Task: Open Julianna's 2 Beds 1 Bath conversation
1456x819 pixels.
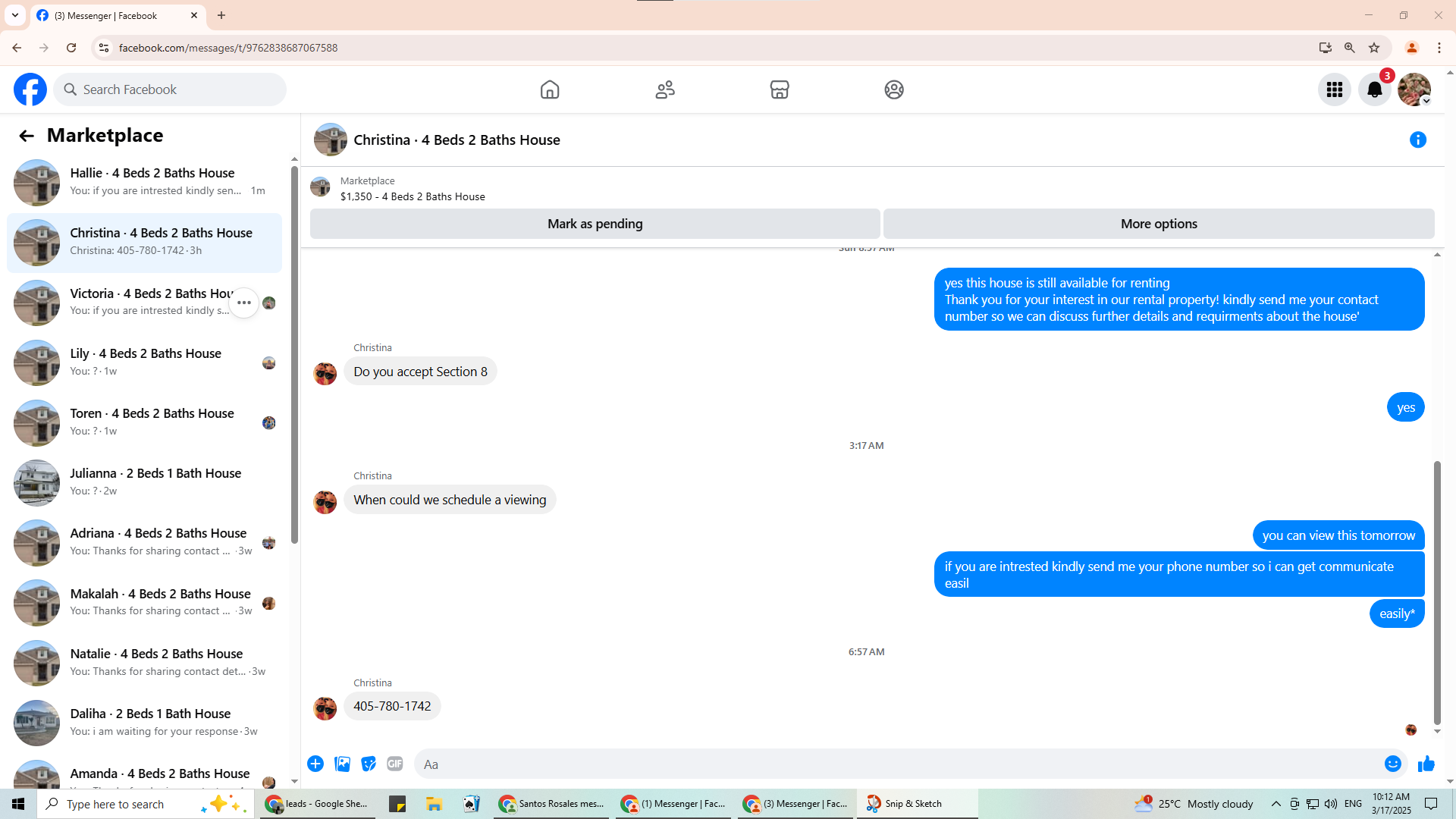Action: pyautogui.click(x=144, y=482)
